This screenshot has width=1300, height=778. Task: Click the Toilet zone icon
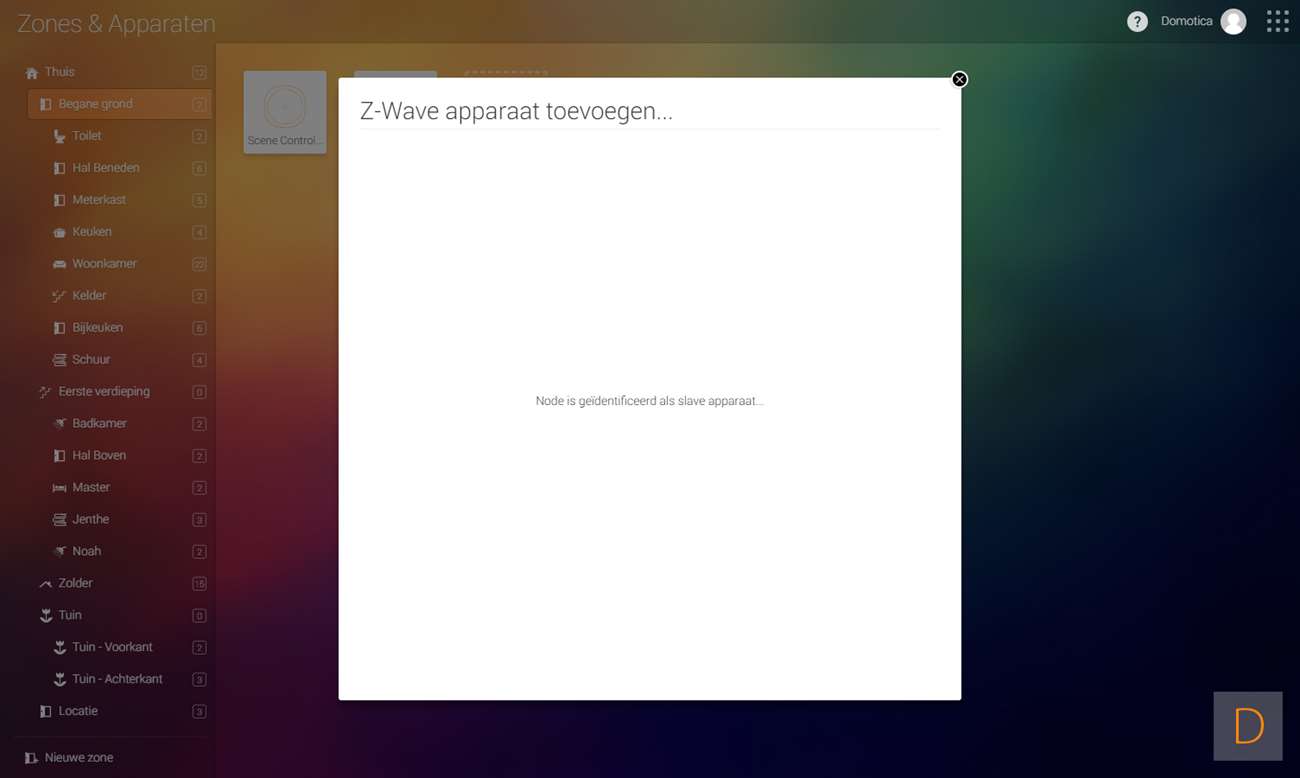(x=59, y=136)
